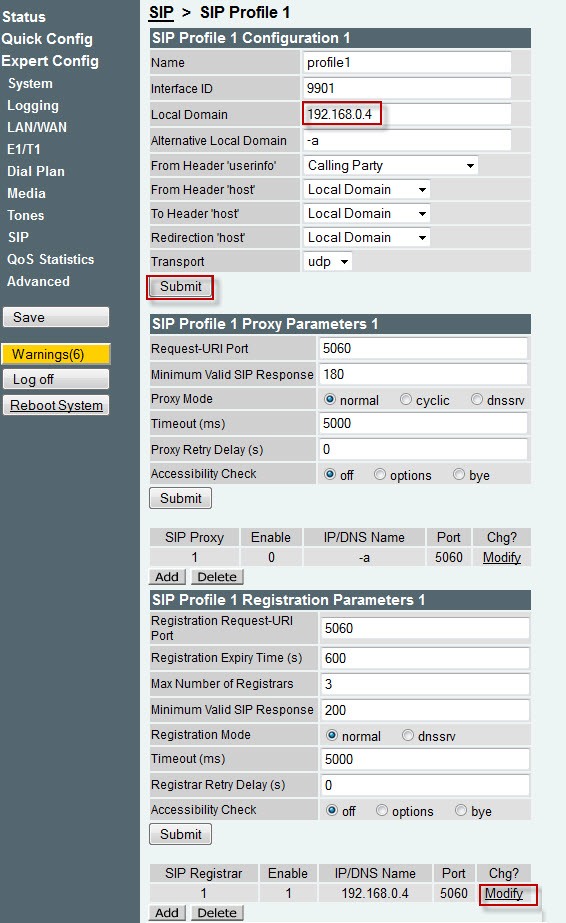566x923 pixels.
Task: Click the Save button in the sidebar
Action: click(56, 317)
